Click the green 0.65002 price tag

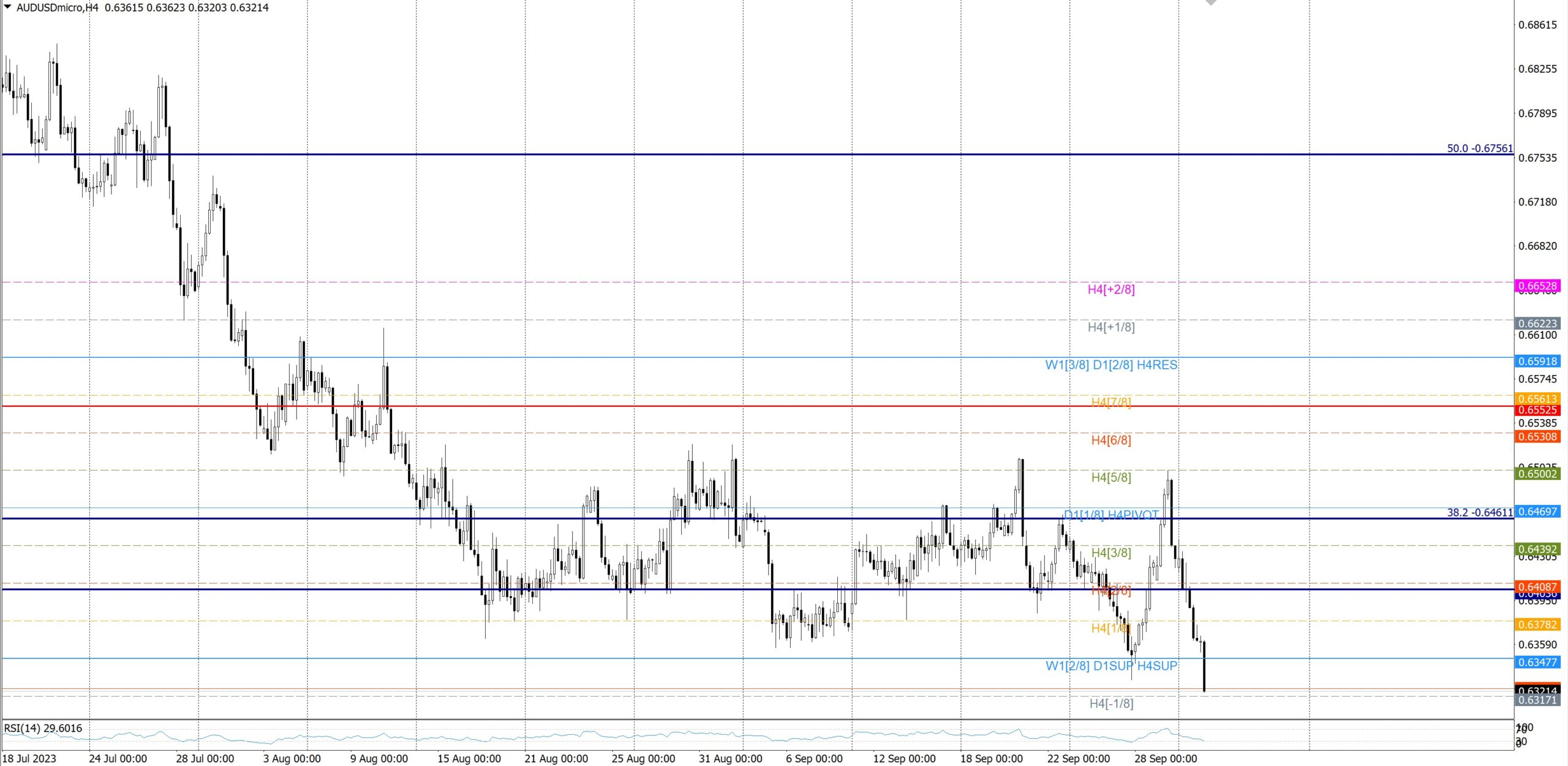(x=1537, y=474)
